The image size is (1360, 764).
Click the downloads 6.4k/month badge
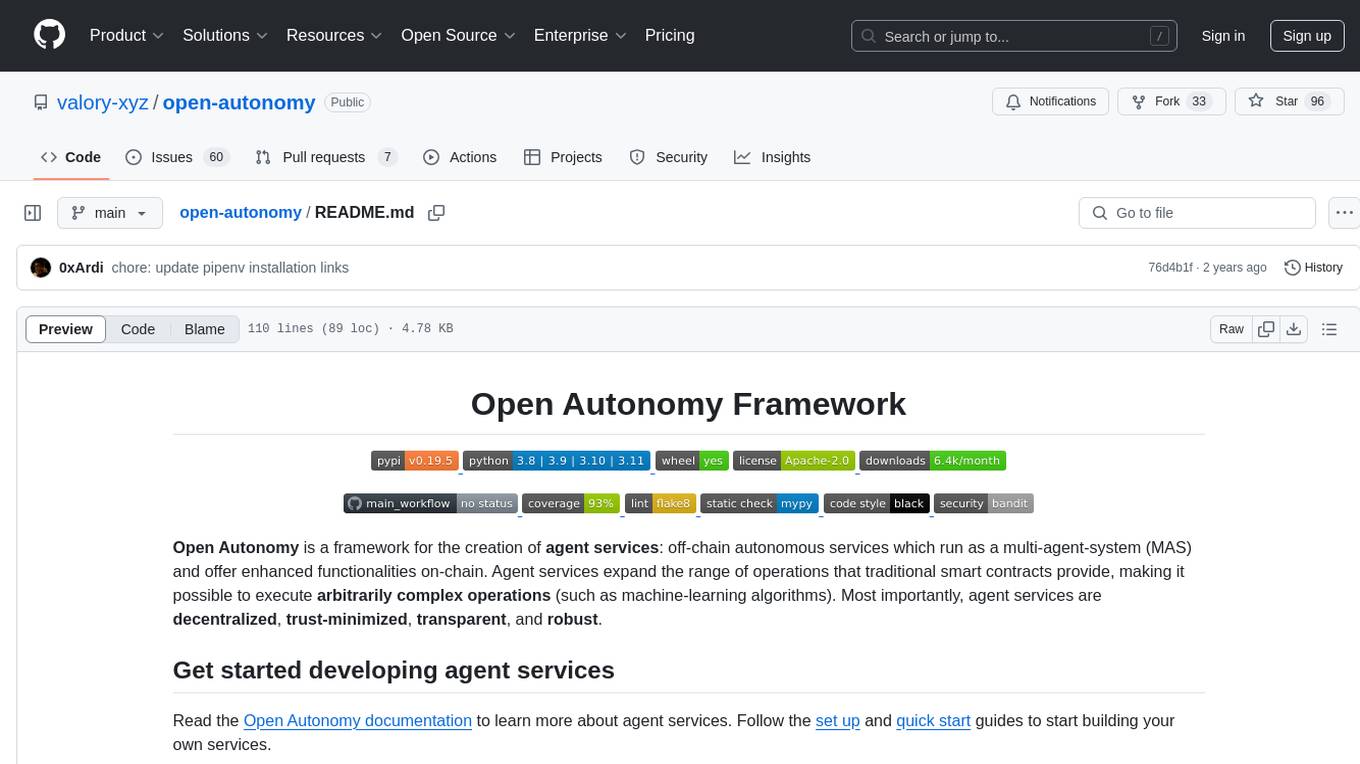point(933,461)
